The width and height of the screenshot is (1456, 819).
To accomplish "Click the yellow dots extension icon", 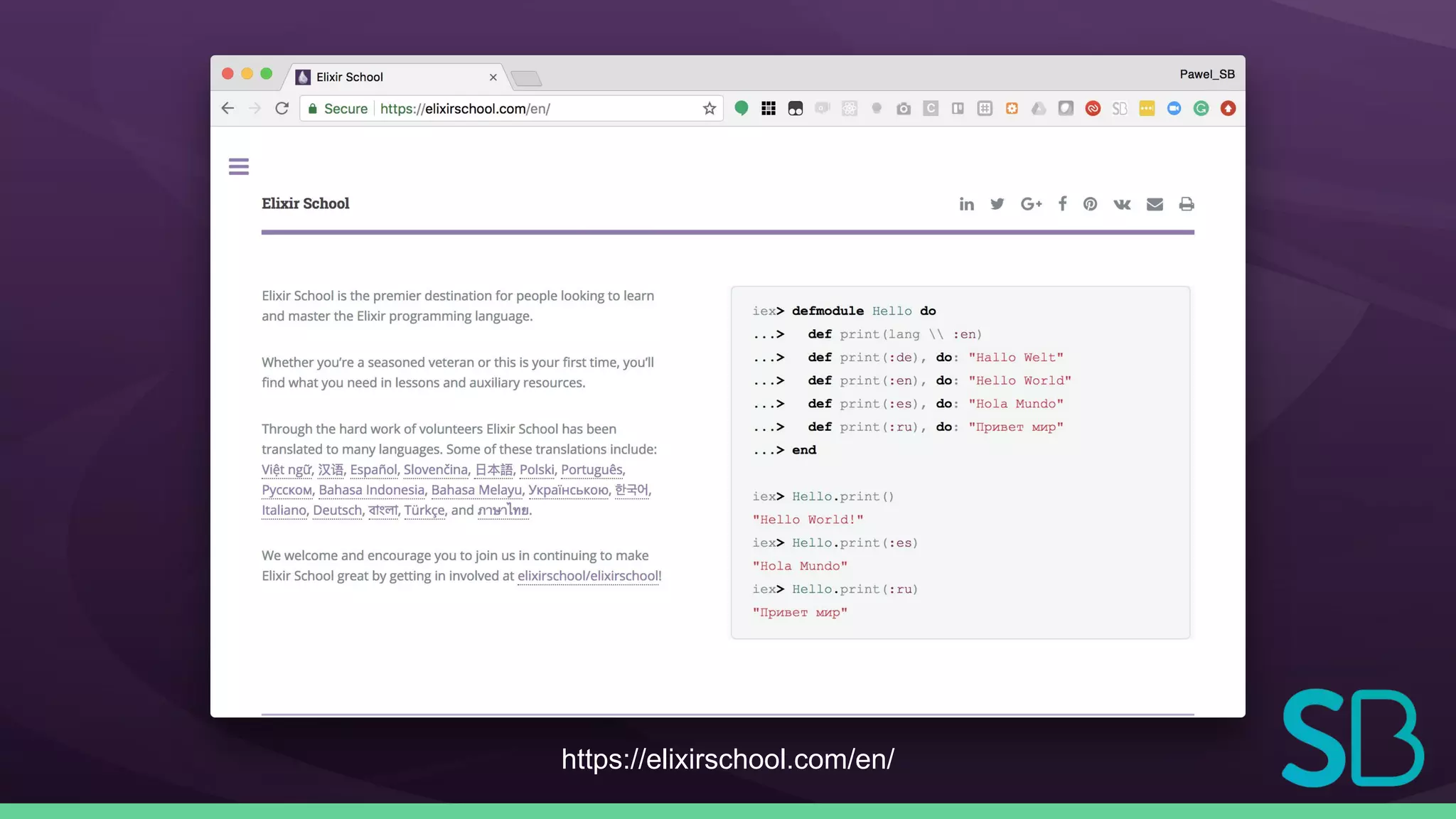I will tap(1147, 108).
